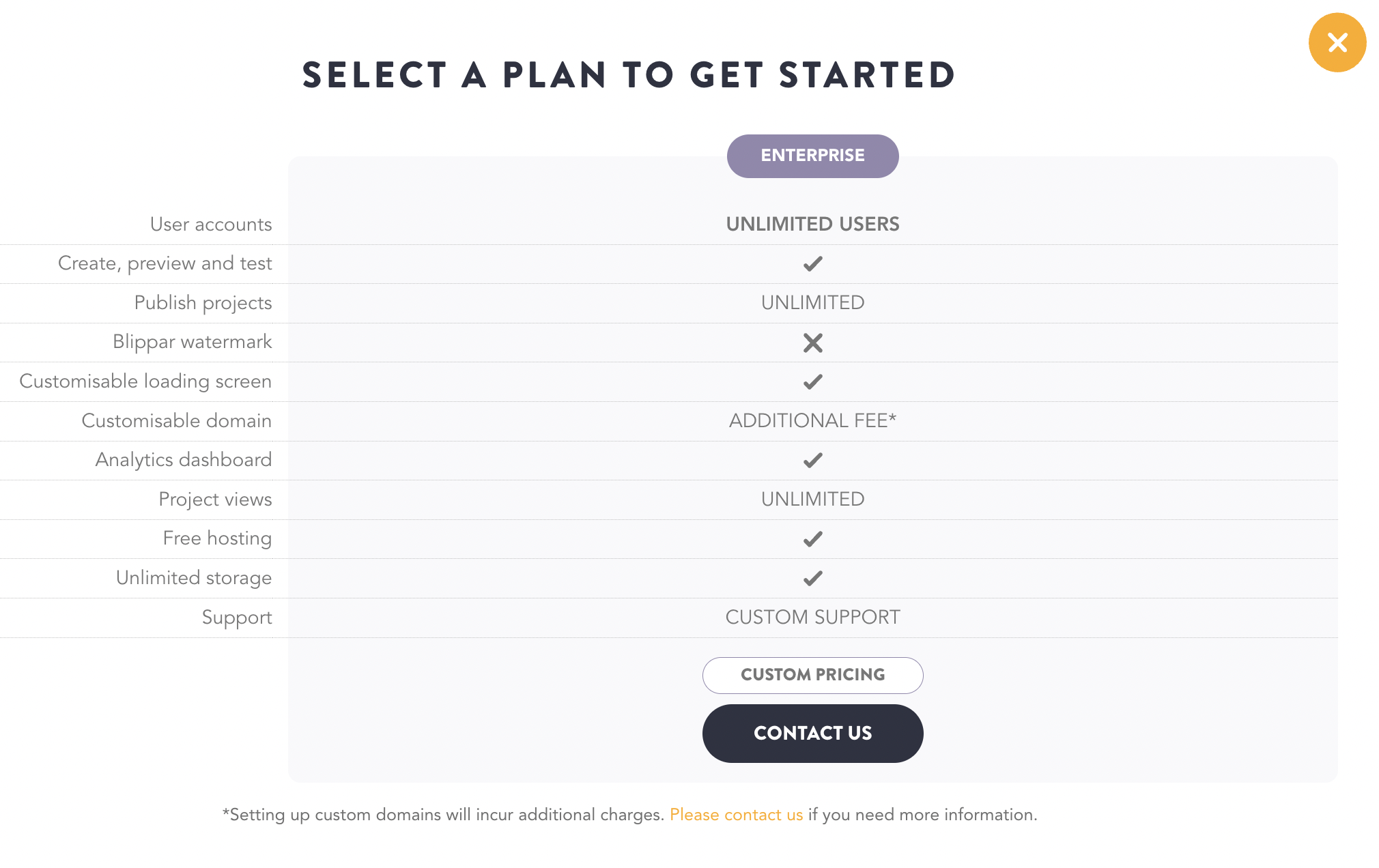Click the Select a Plan heading
The height and width of the screenshot is (868, 1379).
tap(629, 75)
